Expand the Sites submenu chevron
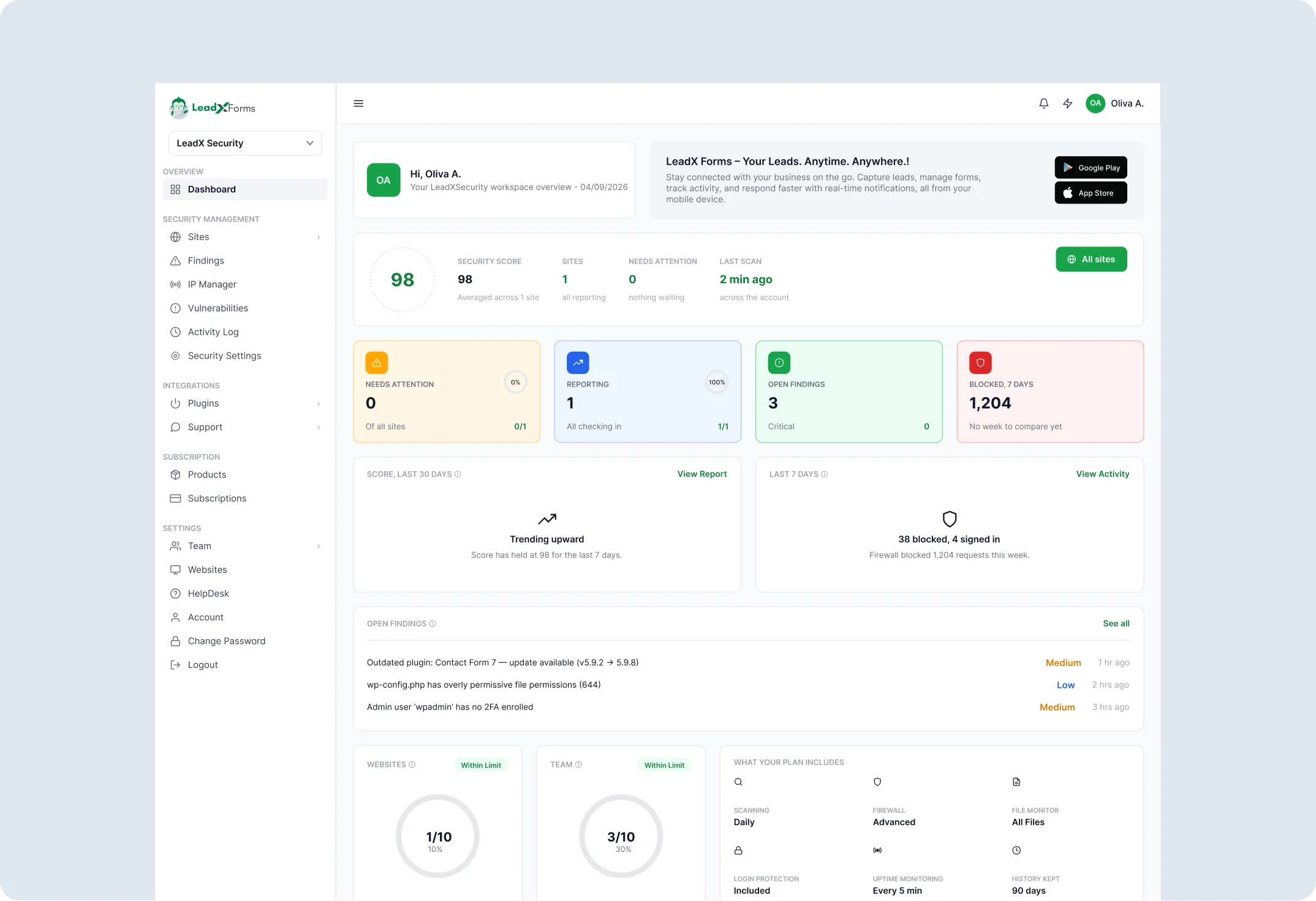 pyautogui.click(x=319, y=237)
